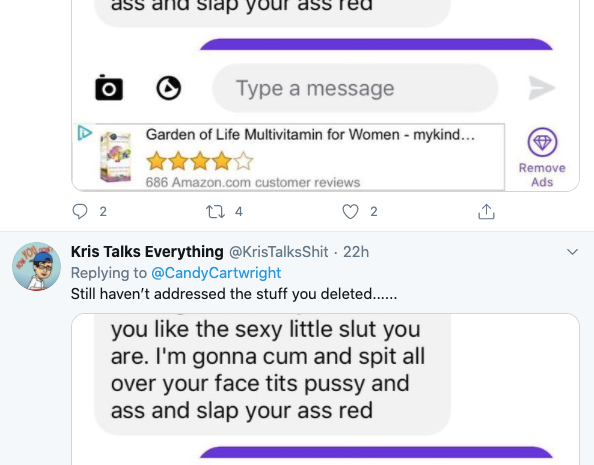Open the attached message screenshot in reply
594x465 pixels.
click(x=325, y=389)
